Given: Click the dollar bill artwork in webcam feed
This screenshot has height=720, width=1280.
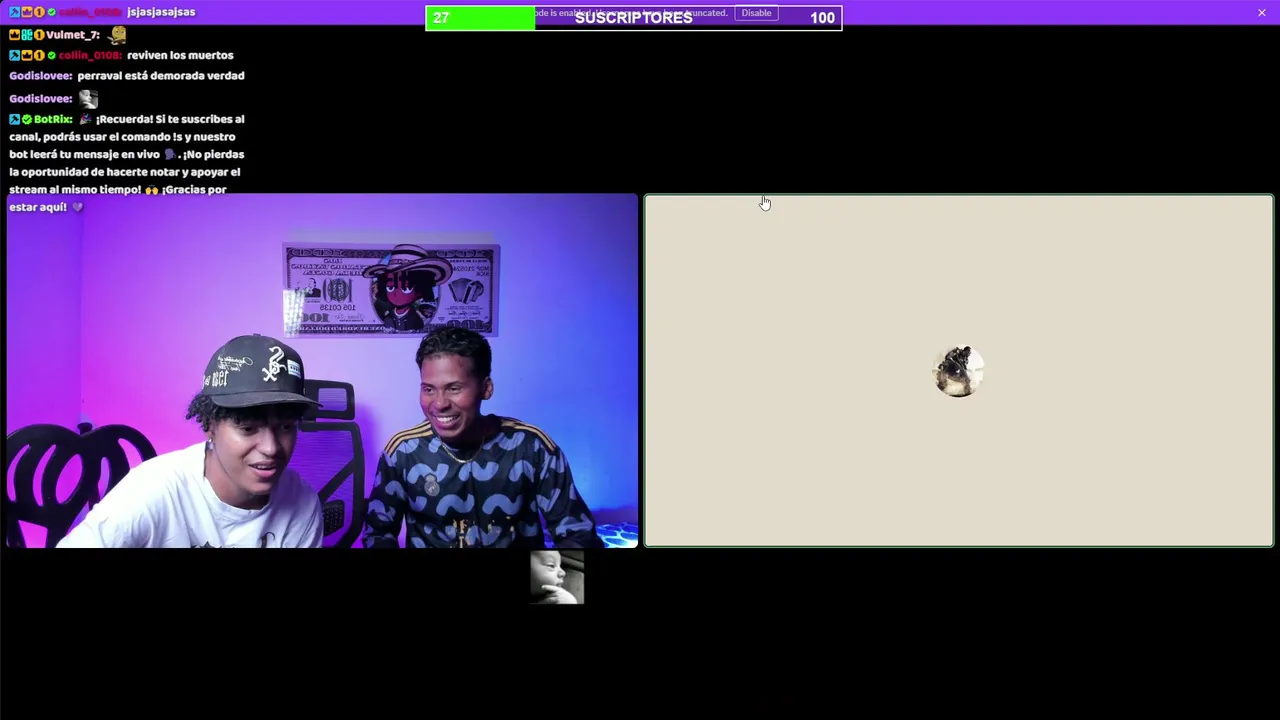Looking at the screenshot, I should [x=391, y=290].
